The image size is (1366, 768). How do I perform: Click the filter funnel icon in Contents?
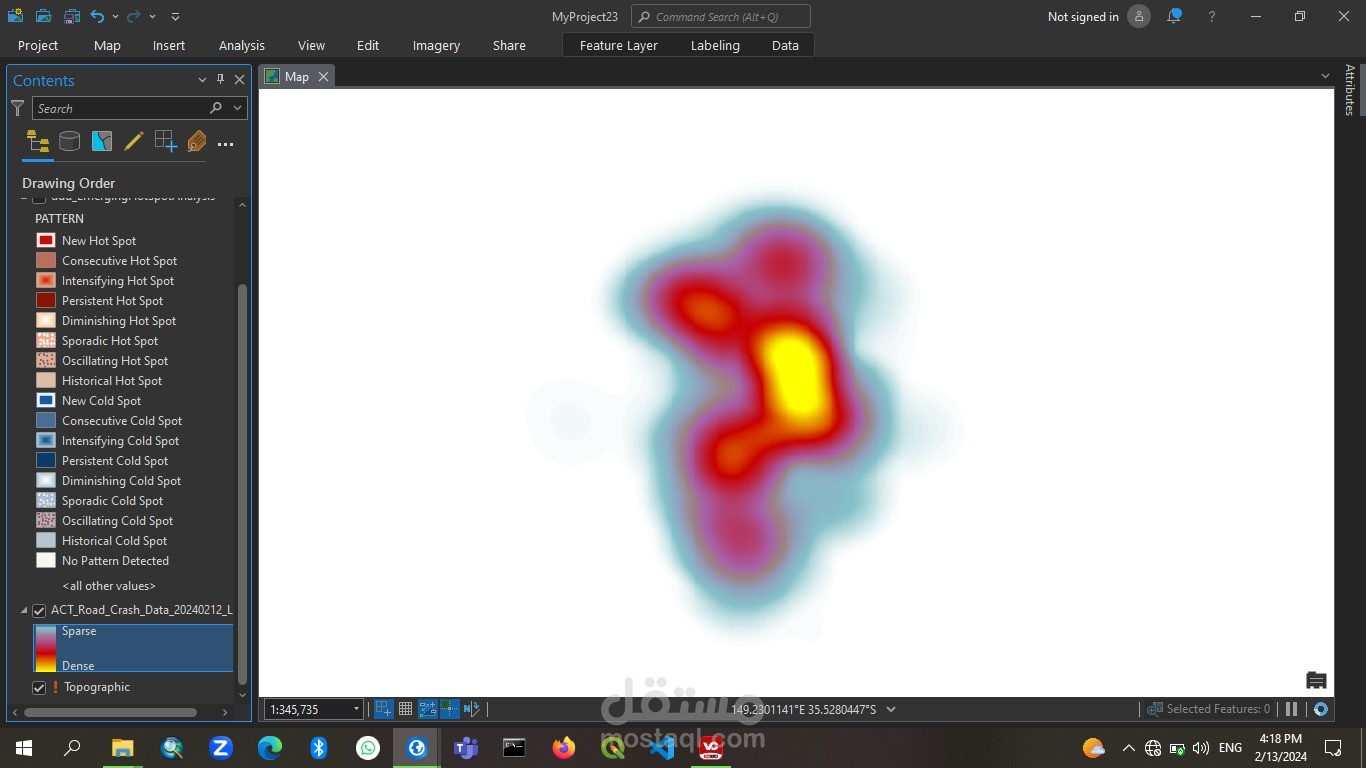tap(17, 108)
